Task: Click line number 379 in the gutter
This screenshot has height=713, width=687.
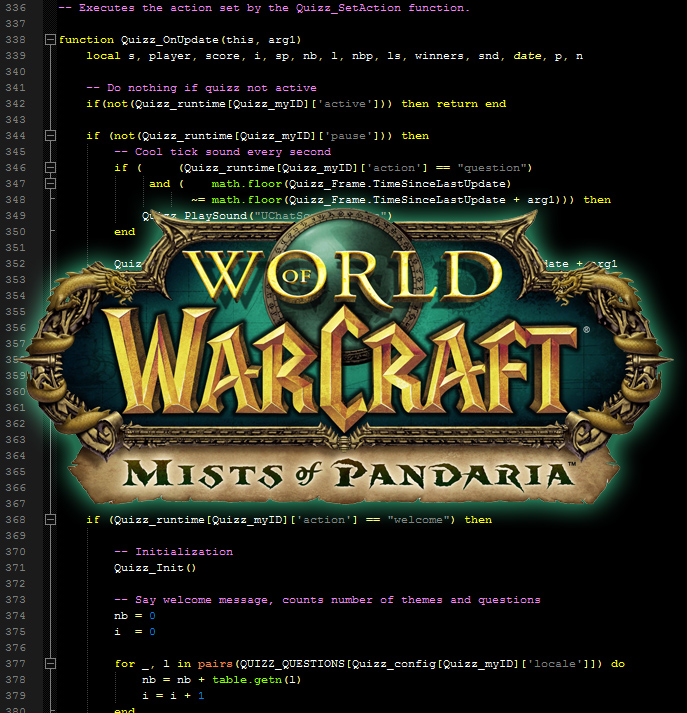Action: 15,696
